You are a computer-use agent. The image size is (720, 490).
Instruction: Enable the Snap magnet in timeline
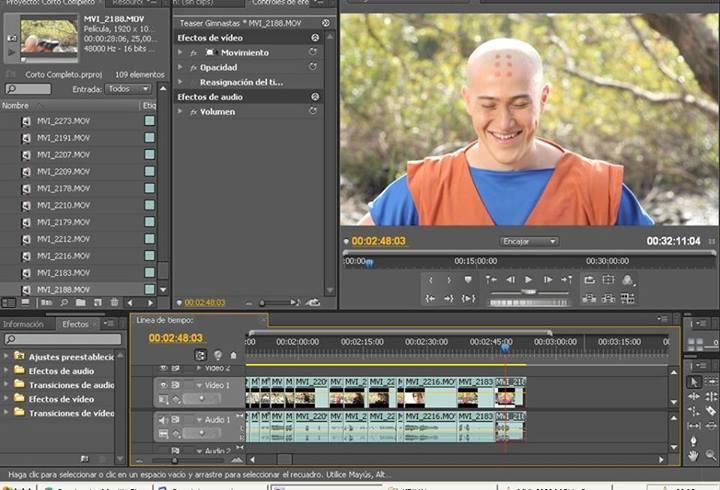pyautogui.click(x=201, y=354)
